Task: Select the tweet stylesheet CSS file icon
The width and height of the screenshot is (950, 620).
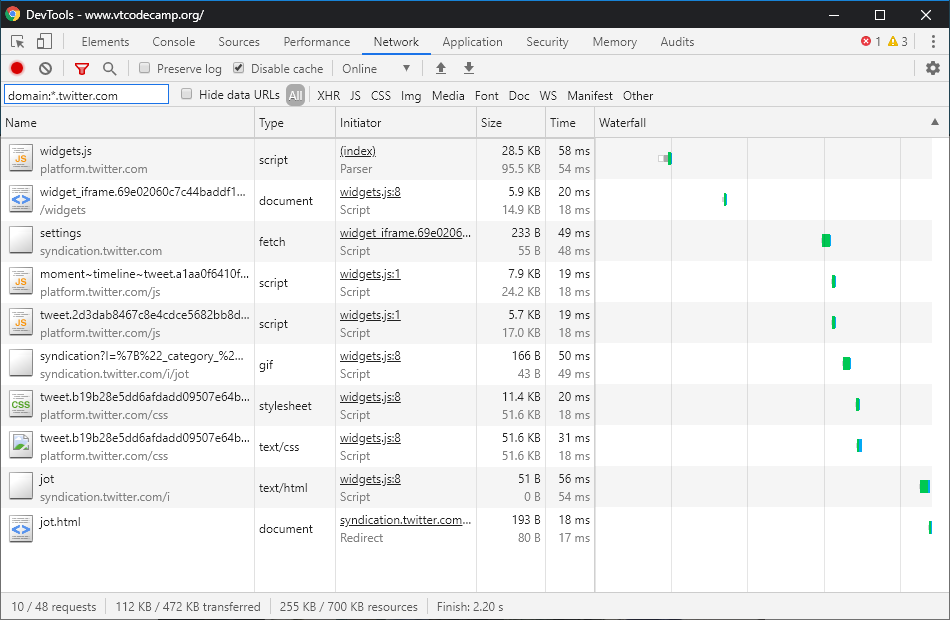Action: pyautogui.click(x=21, y=404)
